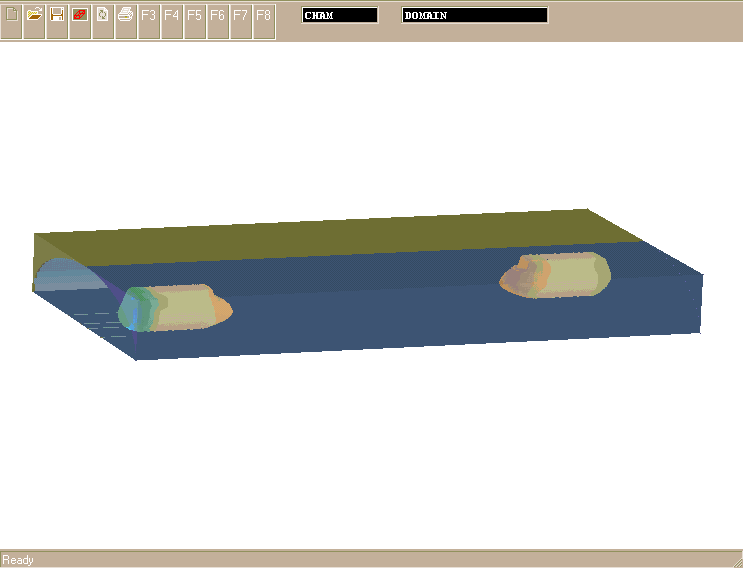Click the F5 toolbar button

pyautogui.click(x=194, y=15)
